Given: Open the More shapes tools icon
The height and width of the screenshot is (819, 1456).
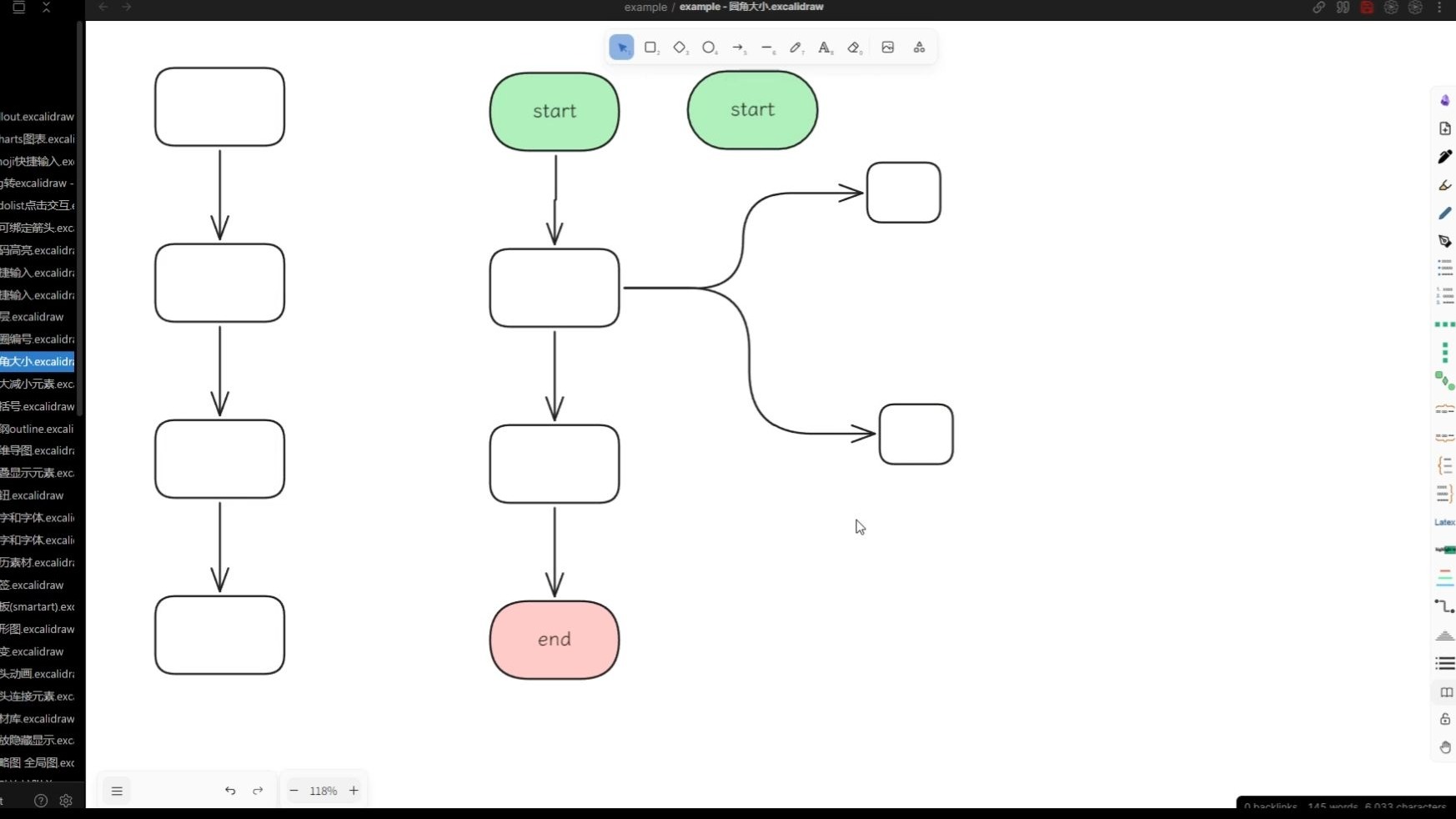Looking at the screenshot, I should pos(919,48).
